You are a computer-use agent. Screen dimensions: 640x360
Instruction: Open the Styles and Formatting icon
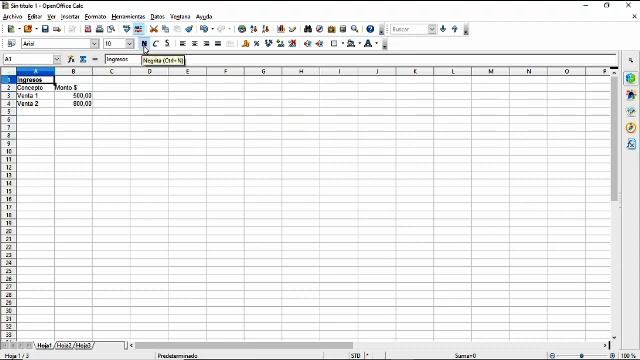tap(11, 43)
